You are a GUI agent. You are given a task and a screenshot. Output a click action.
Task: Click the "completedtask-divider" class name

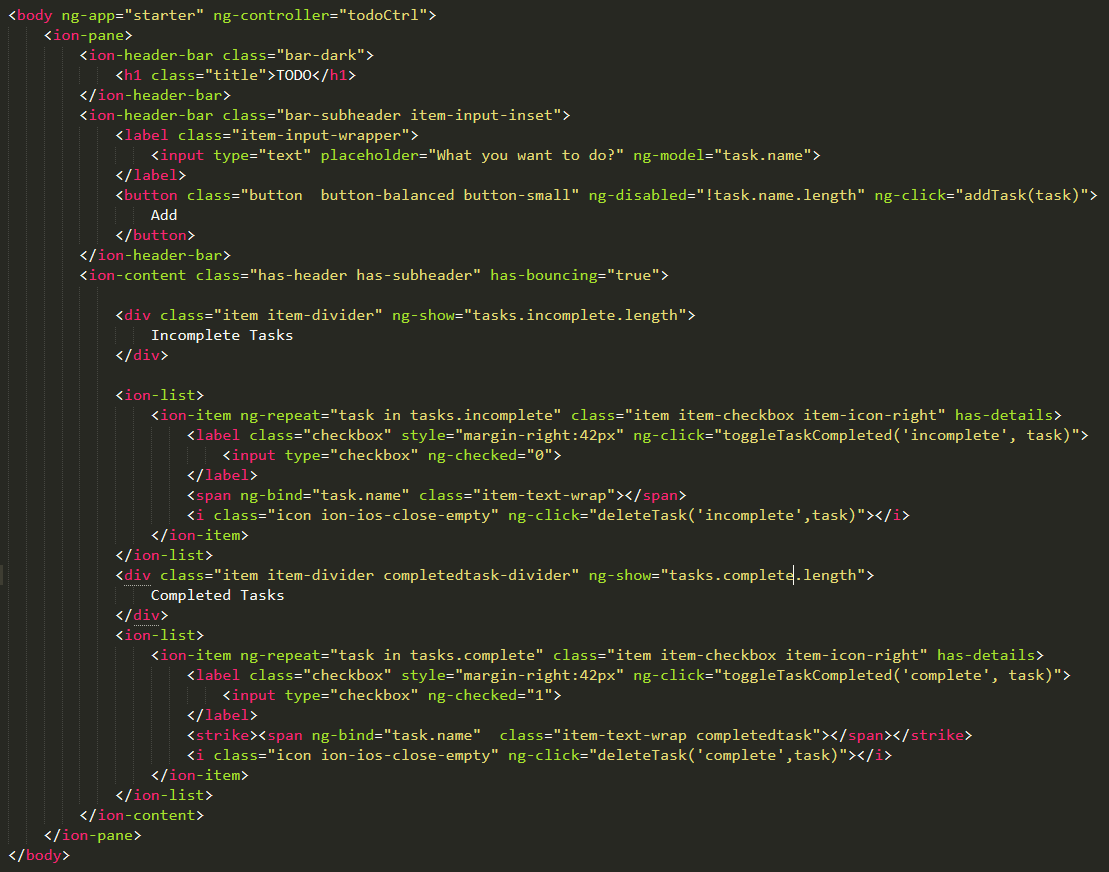477,575
